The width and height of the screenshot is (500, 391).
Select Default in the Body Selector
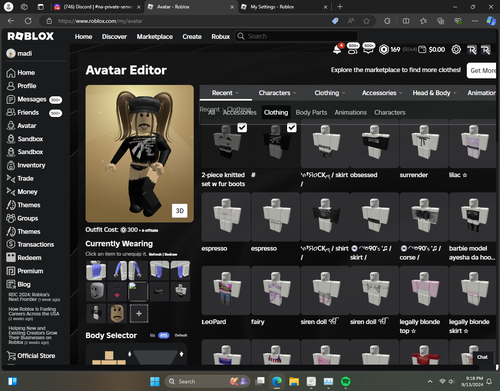(181, 335)
